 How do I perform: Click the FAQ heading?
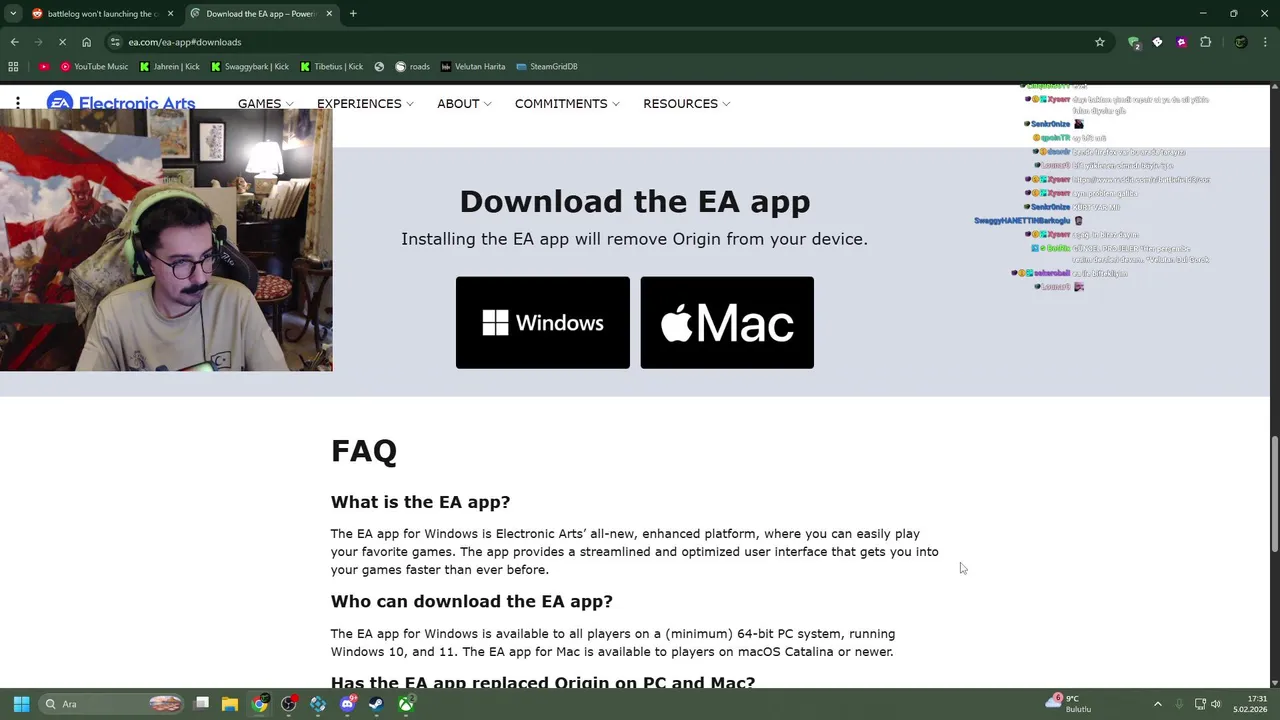[x=364, y=451]
